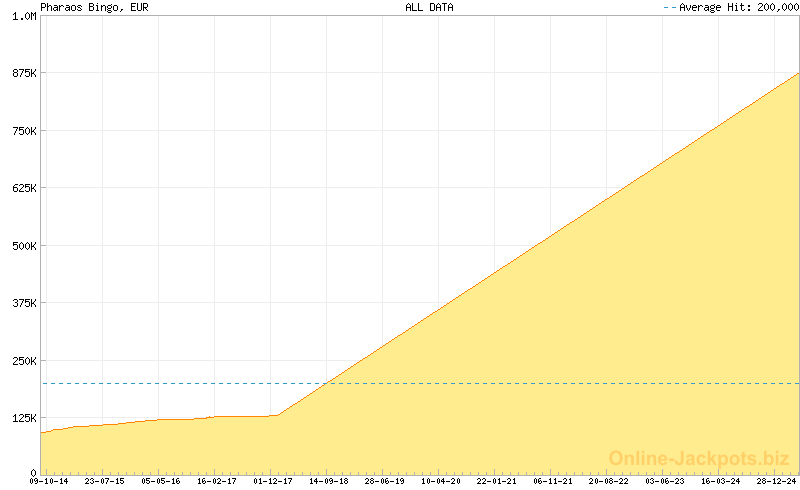The height and width of the screenshot is (490, 800).
Task: Click the 20-08-22 date label
Action: point(609,481)
